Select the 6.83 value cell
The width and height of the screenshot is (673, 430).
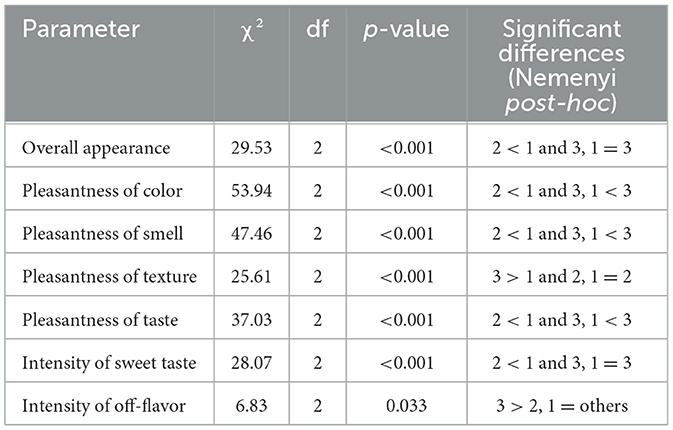point(252,406)
